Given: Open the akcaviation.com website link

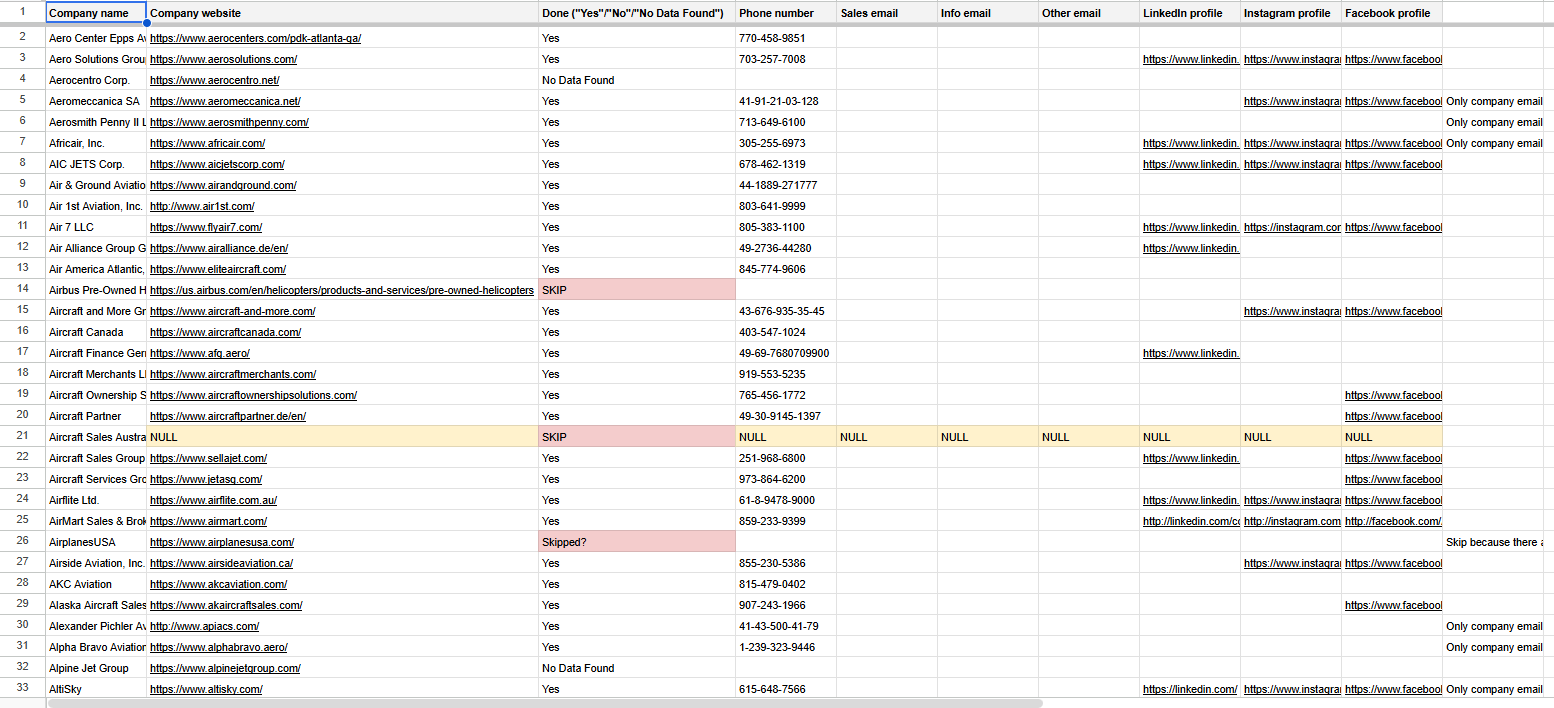Looking at the screenshot, I should click(x=217, y=584).
